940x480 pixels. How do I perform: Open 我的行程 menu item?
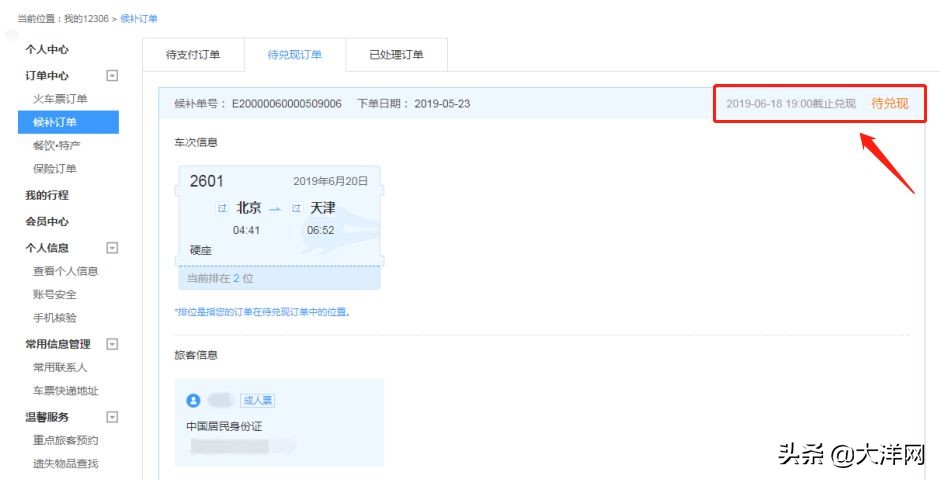coord(47,195)
